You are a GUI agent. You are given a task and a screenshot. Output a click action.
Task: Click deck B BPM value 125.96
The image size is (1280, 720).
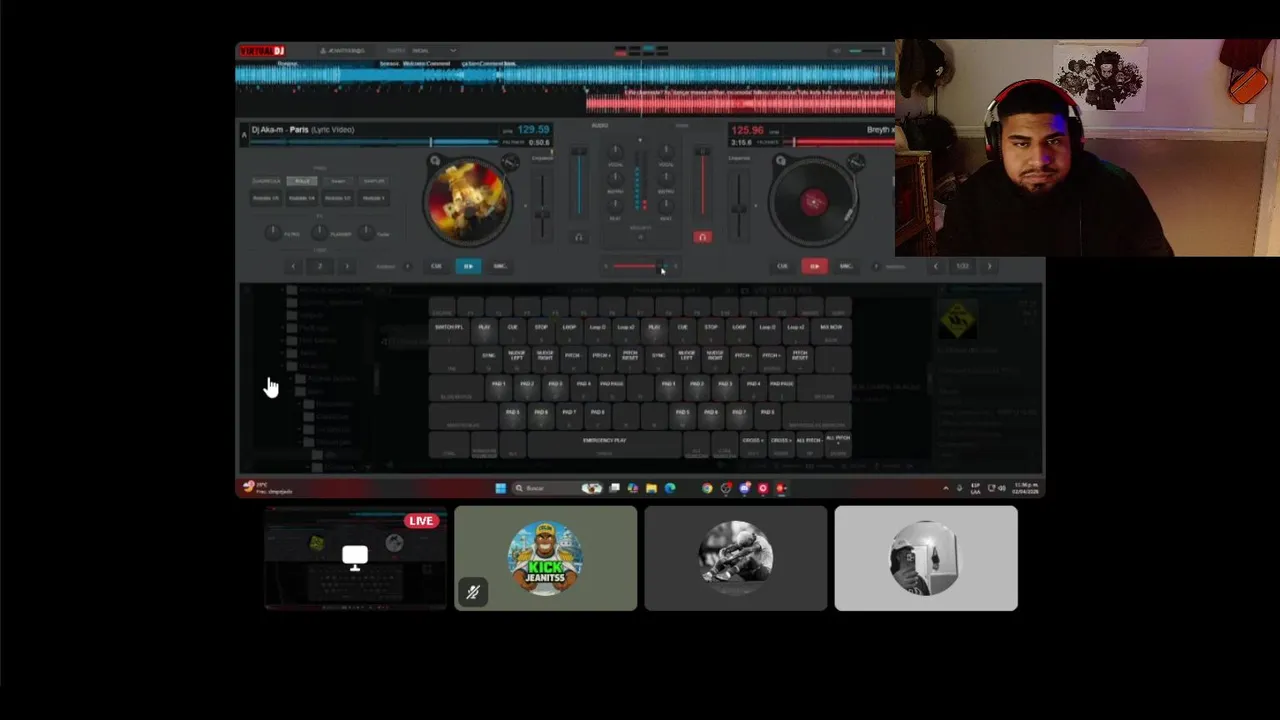pos(747,130)
